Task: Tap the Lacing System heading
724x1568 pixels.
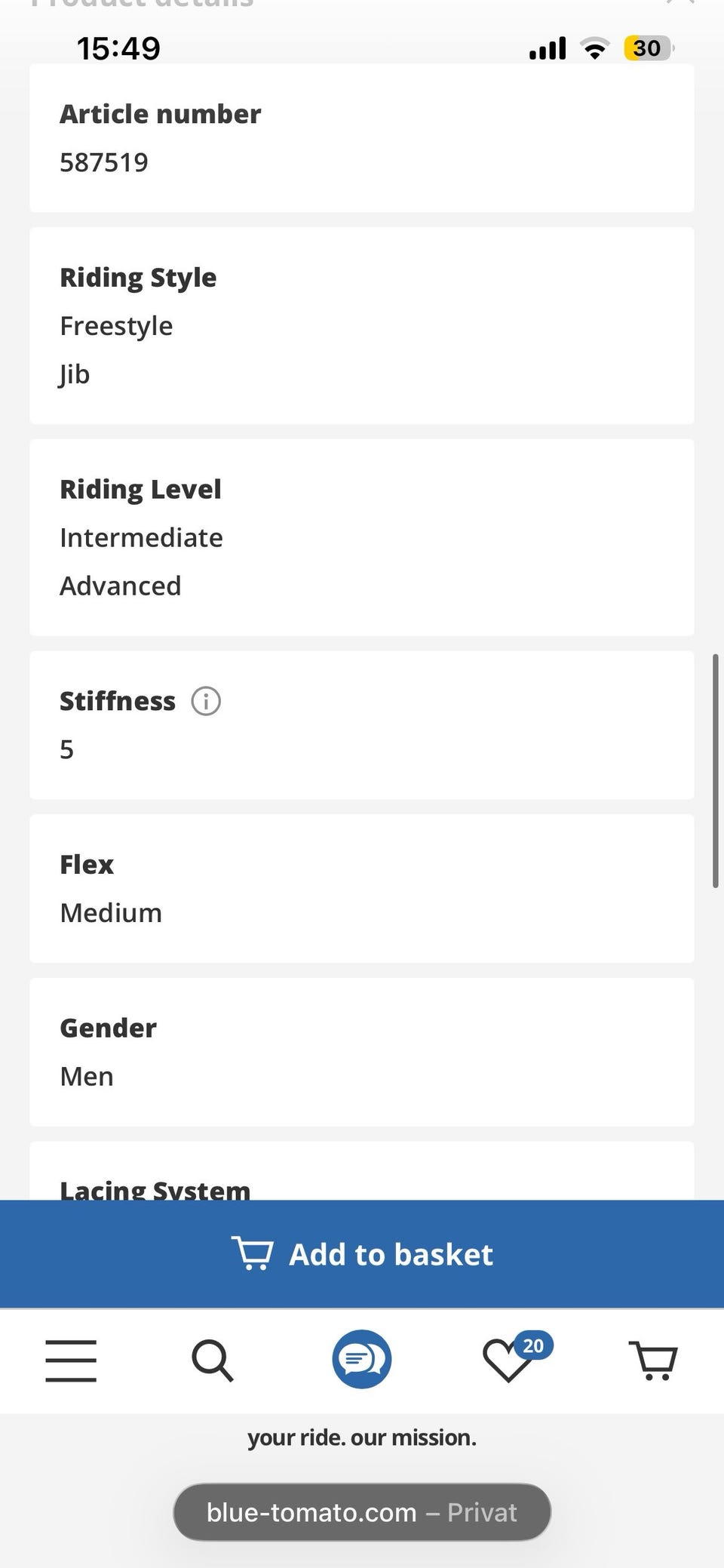Action: click(155, 1189)
